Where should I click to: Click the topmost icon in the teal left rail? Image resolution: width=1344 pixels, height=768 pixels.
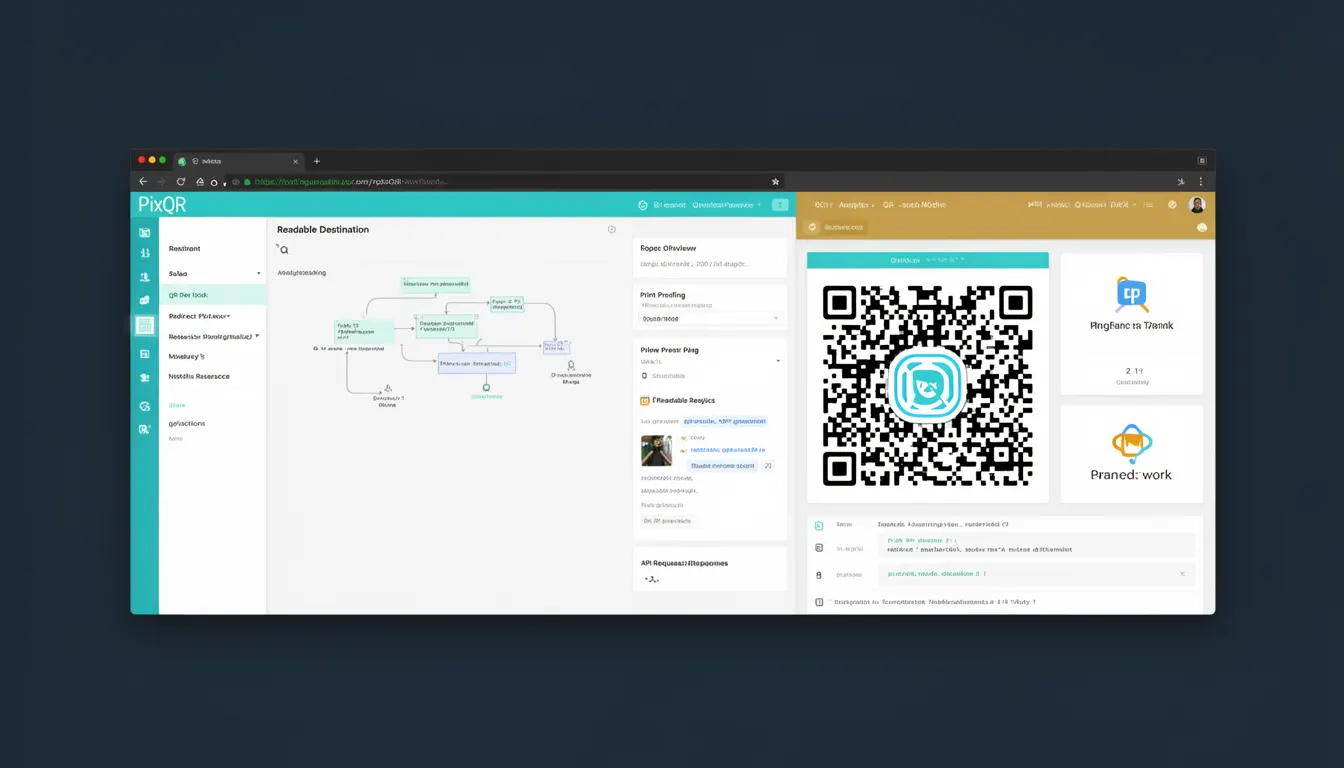145,232
